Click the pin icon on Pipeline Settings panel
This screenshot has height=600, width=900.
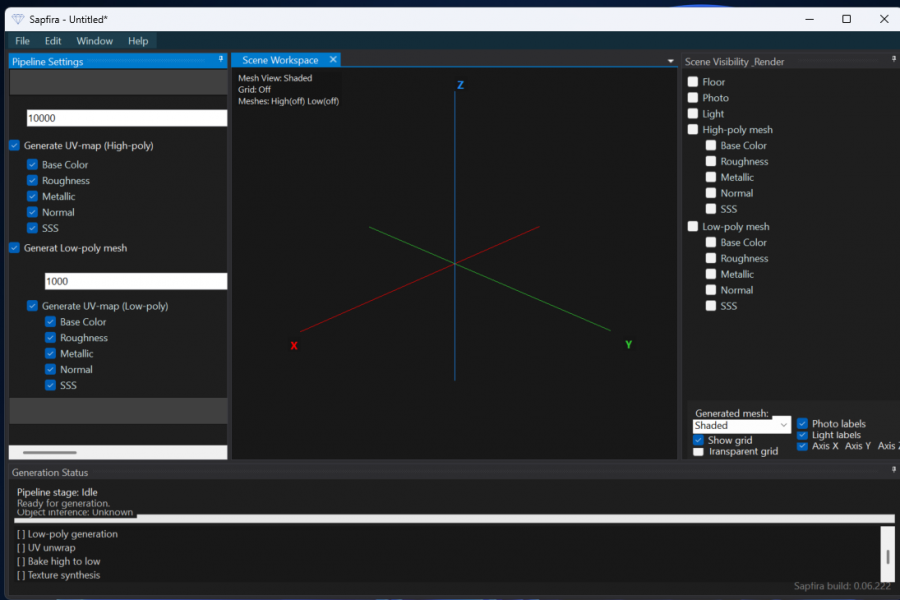tap(221, 59)
